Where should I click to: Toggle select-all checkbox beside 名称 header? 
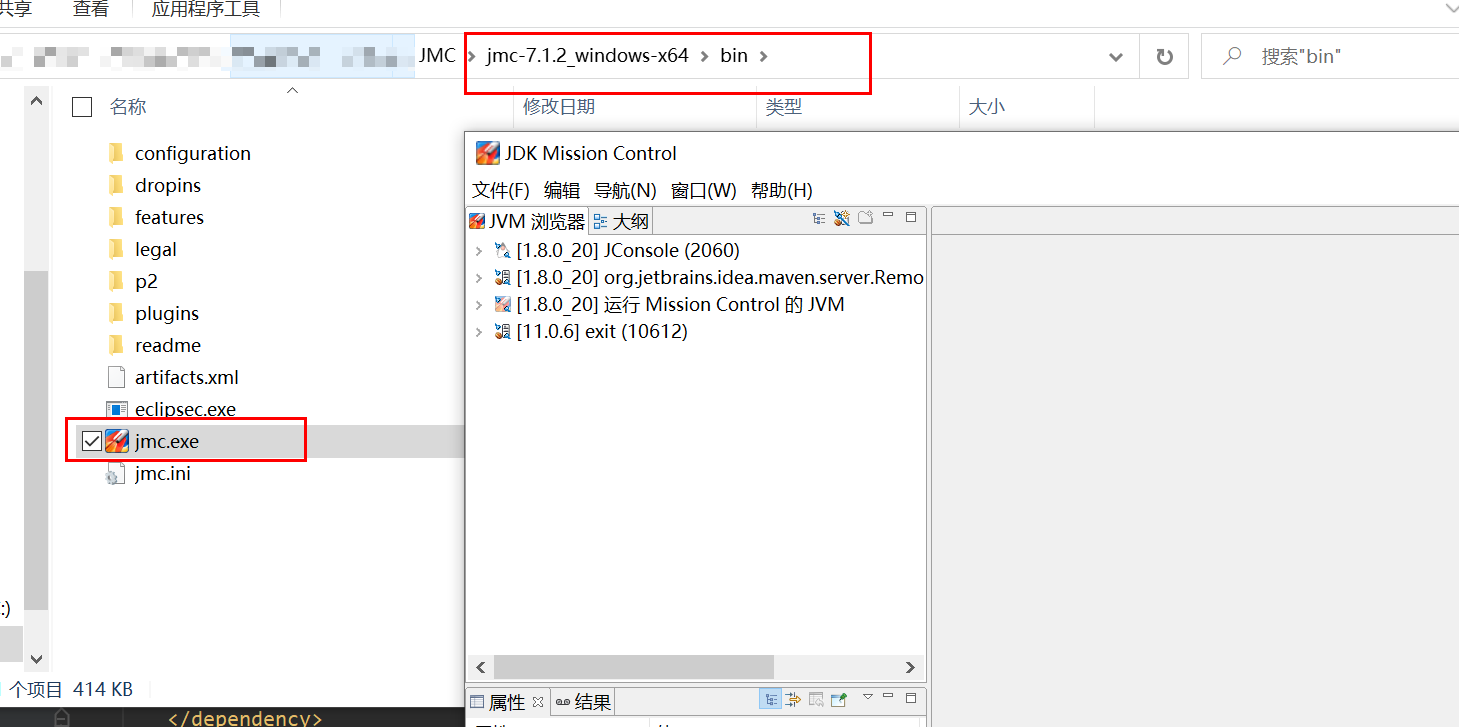[x=82, y=107]
